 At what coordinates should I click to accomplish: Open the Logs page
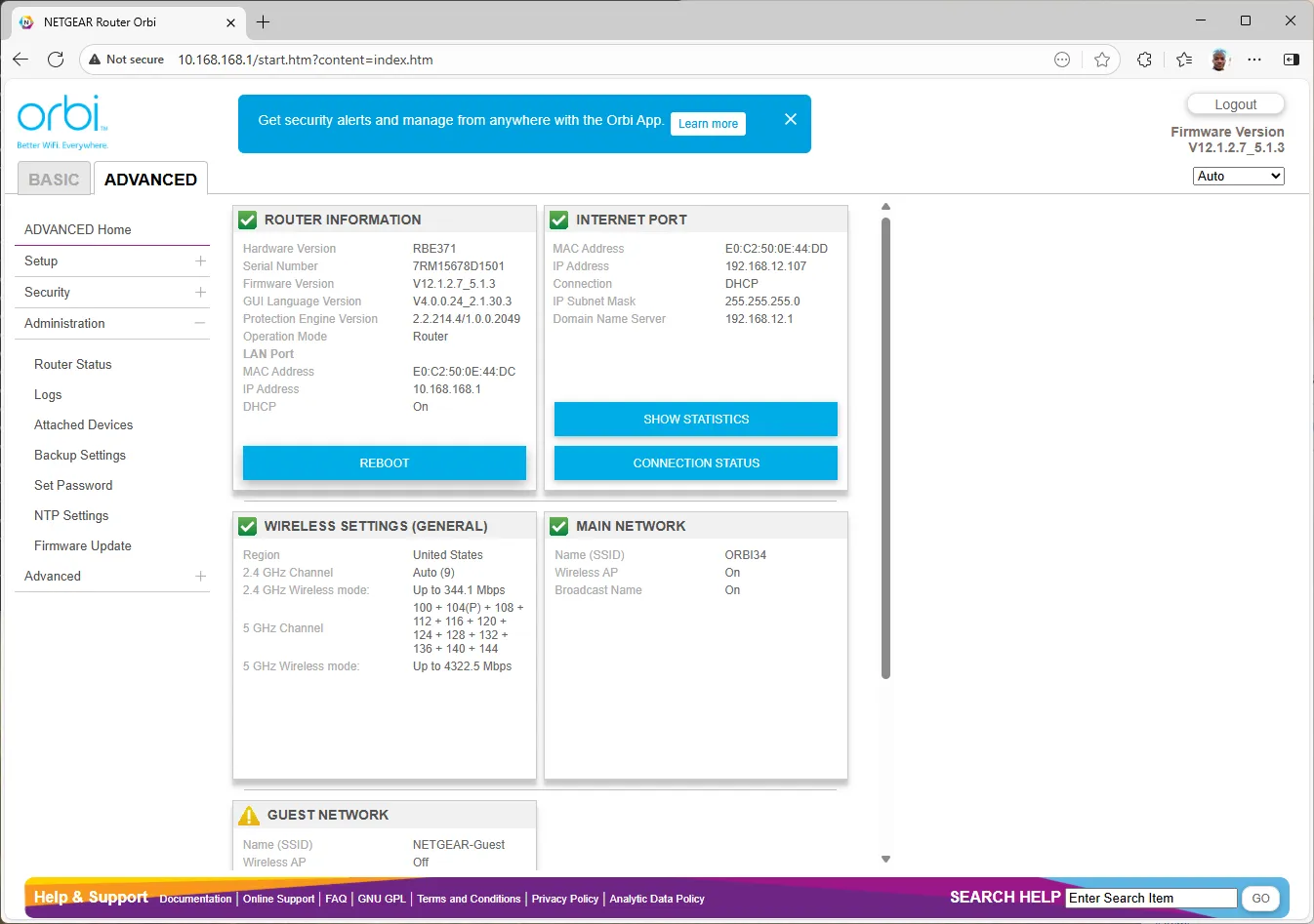[48, 394]
